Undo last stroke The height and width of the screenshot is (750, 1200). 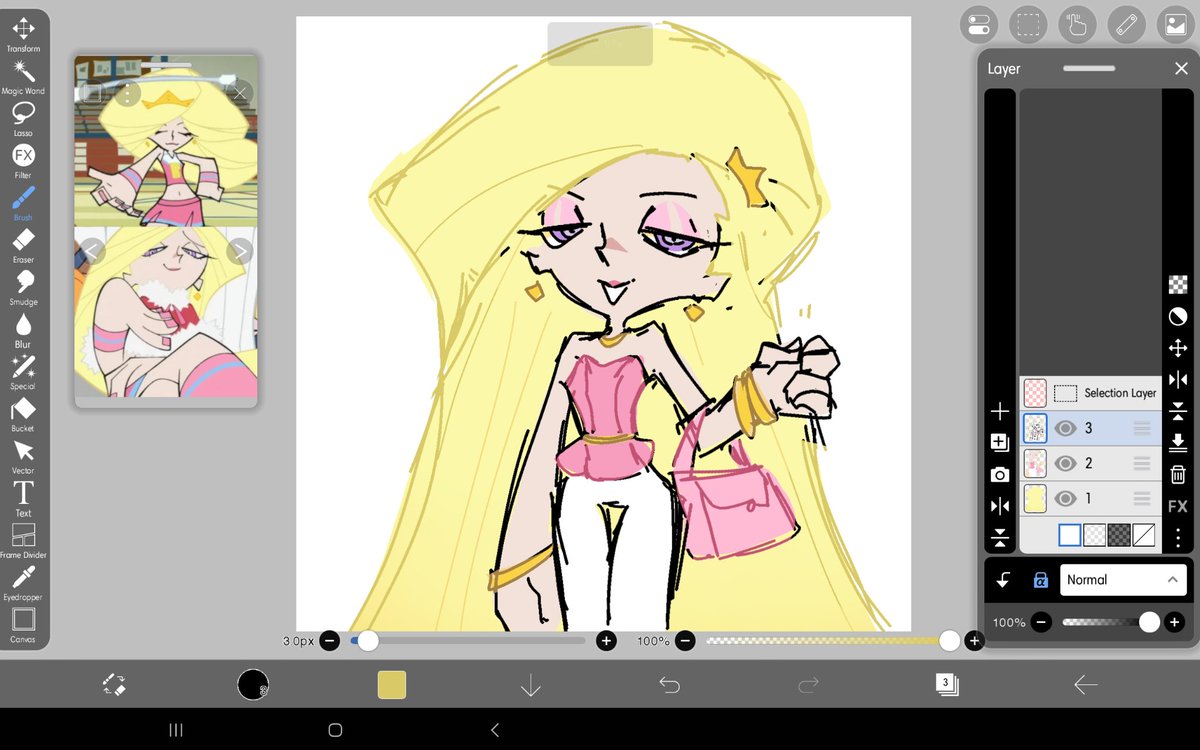[669, 685]
